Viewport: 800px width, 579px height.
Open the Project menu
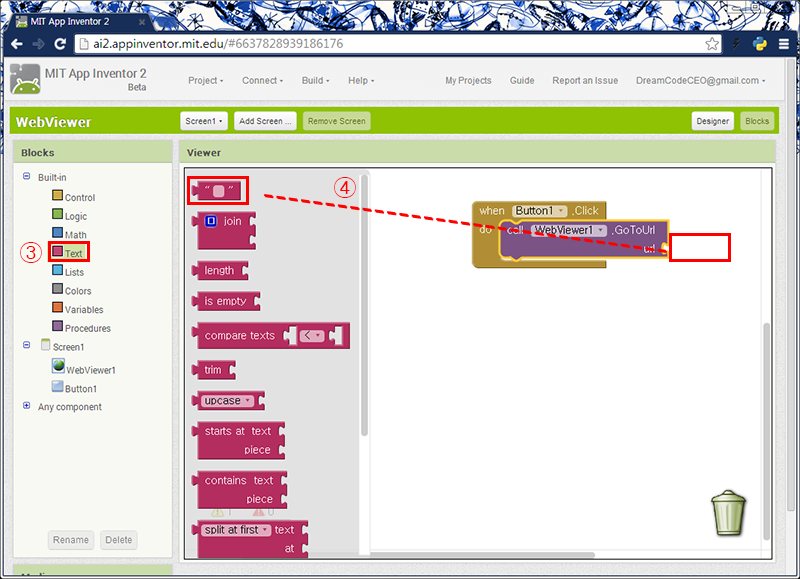tap(206, 81)
